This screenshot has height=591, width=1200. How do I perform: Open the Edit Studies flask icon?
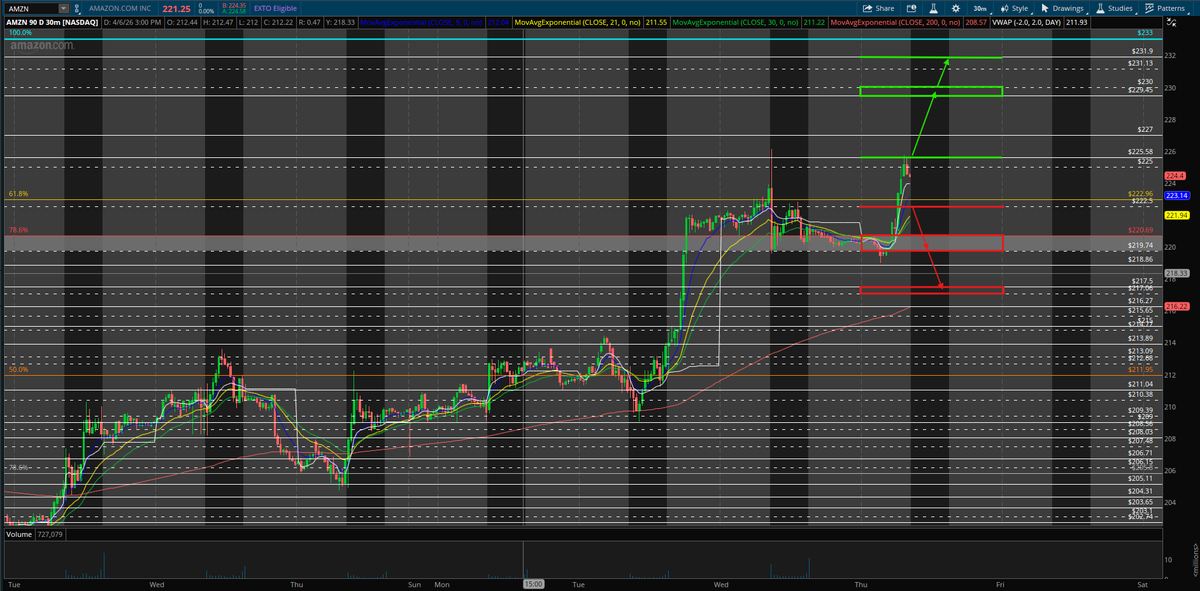[x=932, y=8]
